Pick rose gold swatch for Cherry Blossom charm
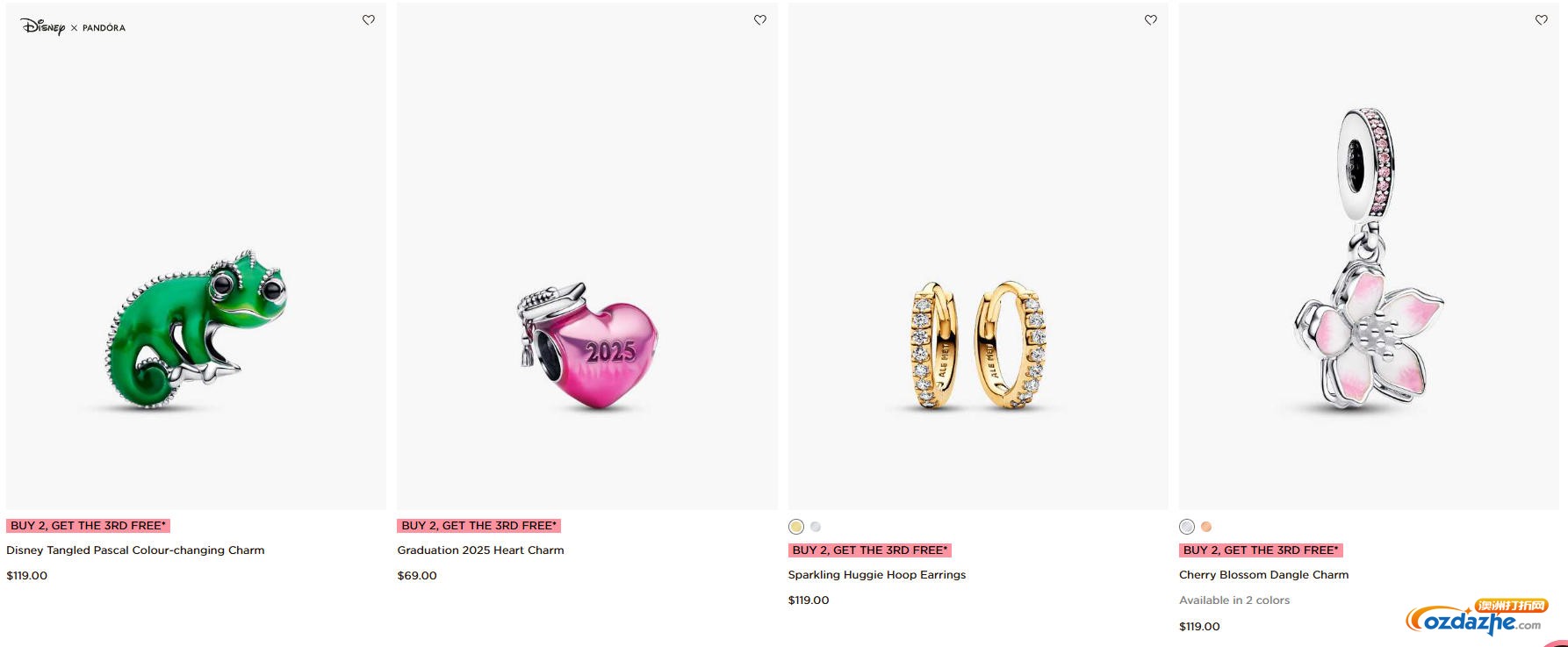Screen dimensions: 1568x647 point(1206,527)
